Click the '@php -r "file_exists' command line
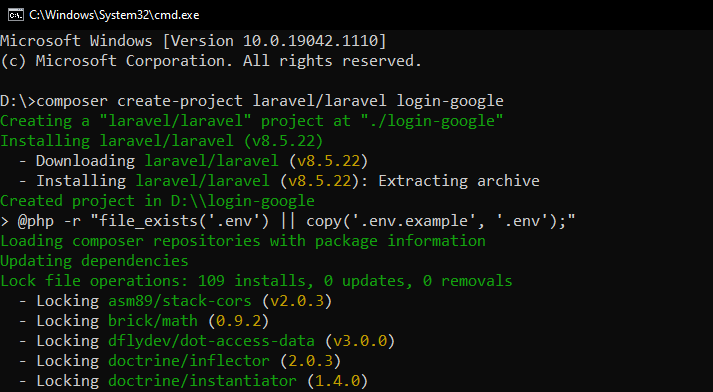Screen dimensions: 713x392 (288, 221)
